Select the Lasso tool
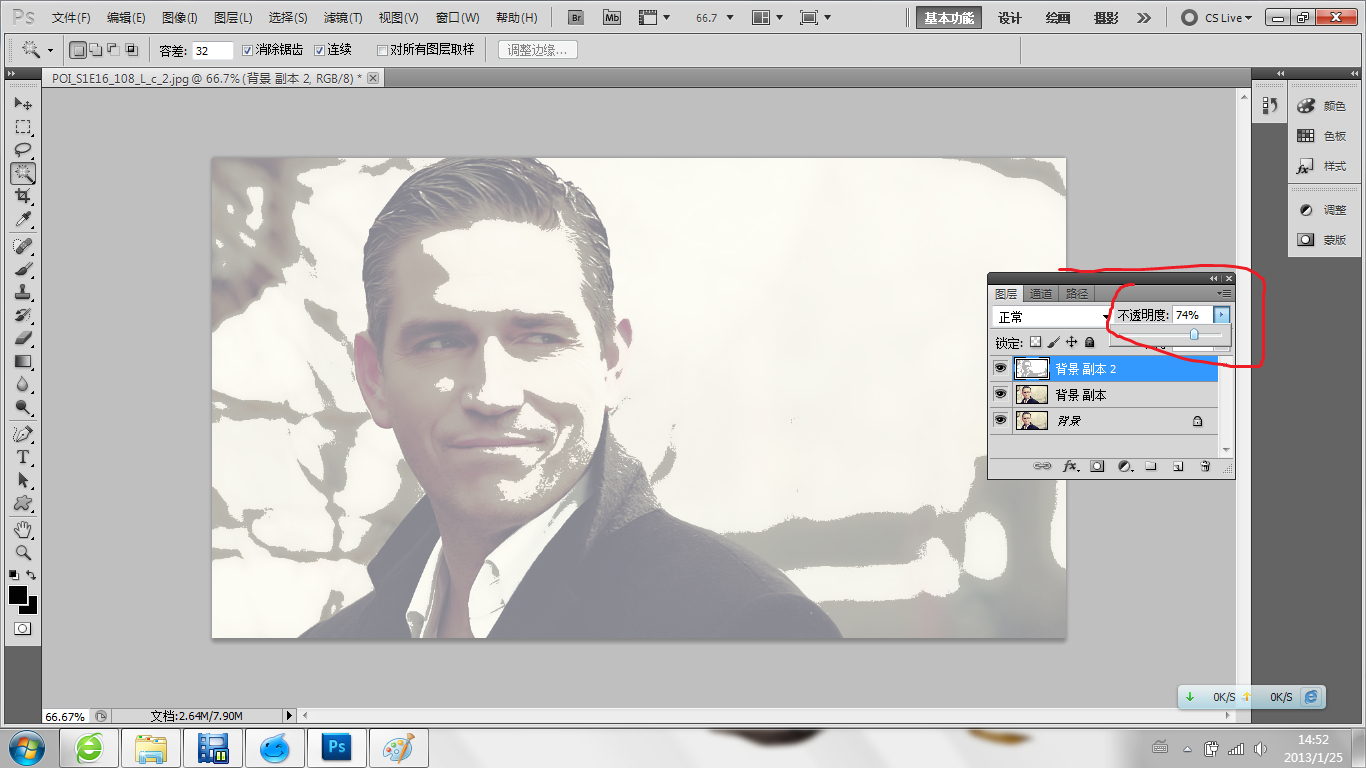1366x768 pixels. pyautogui.click(x=23, y=150)
